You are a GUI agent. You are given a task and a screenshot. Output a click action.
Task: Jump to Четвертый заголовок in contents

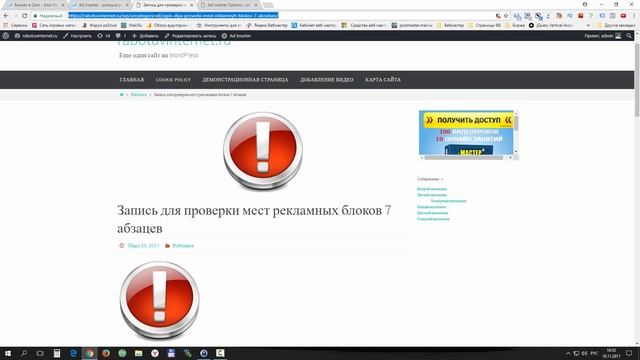tap(448, 201)
